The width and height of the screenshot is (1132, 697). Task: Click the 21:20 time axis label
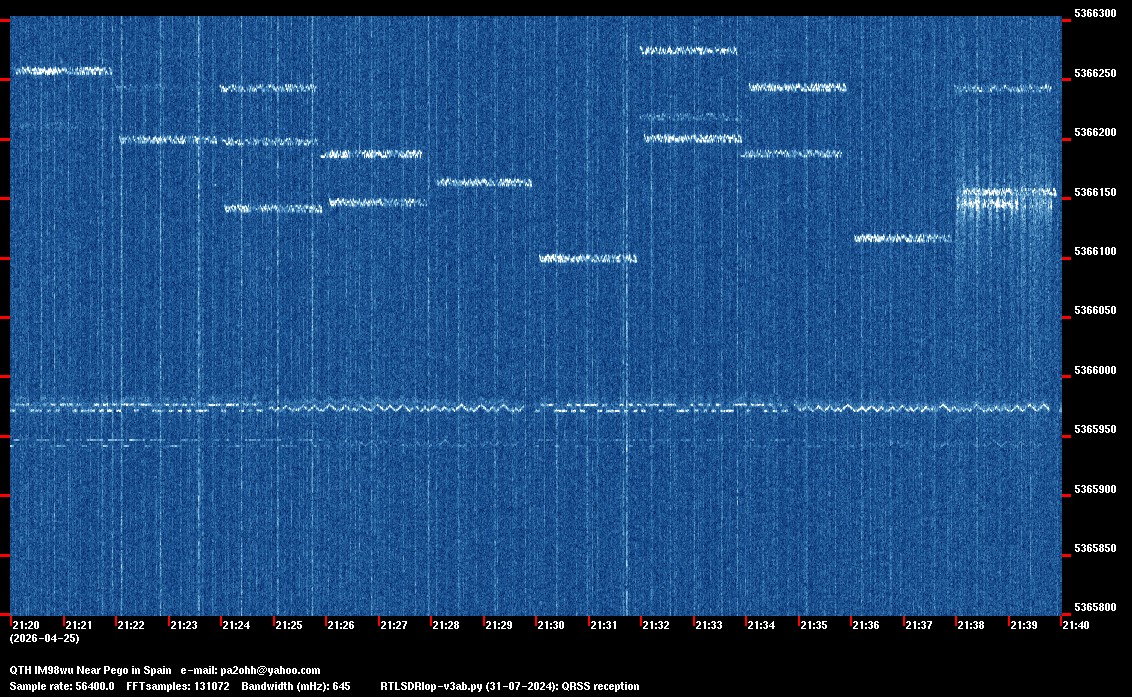[26, 626]
